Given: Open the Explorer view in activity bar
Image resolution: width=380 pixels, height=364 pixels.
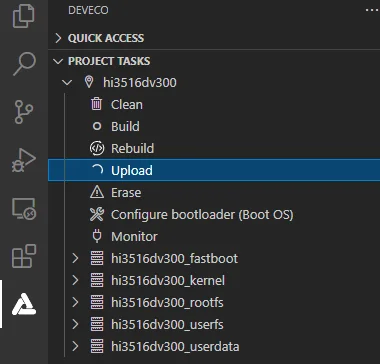Looking at the screenshot, I should click(24, 15).
